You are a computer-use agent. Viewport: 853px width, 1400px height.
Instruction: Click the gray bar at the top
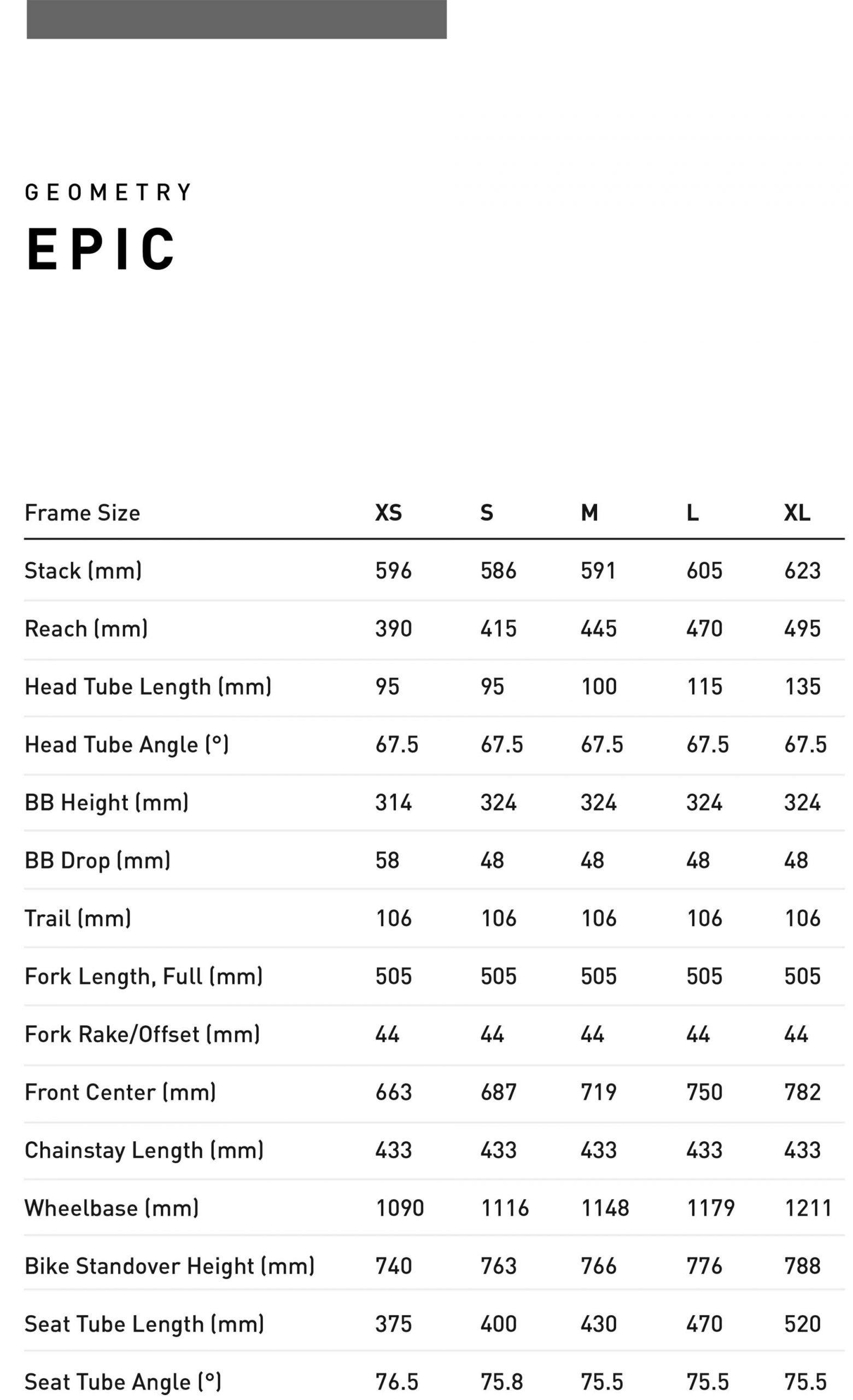click(236, 19)
